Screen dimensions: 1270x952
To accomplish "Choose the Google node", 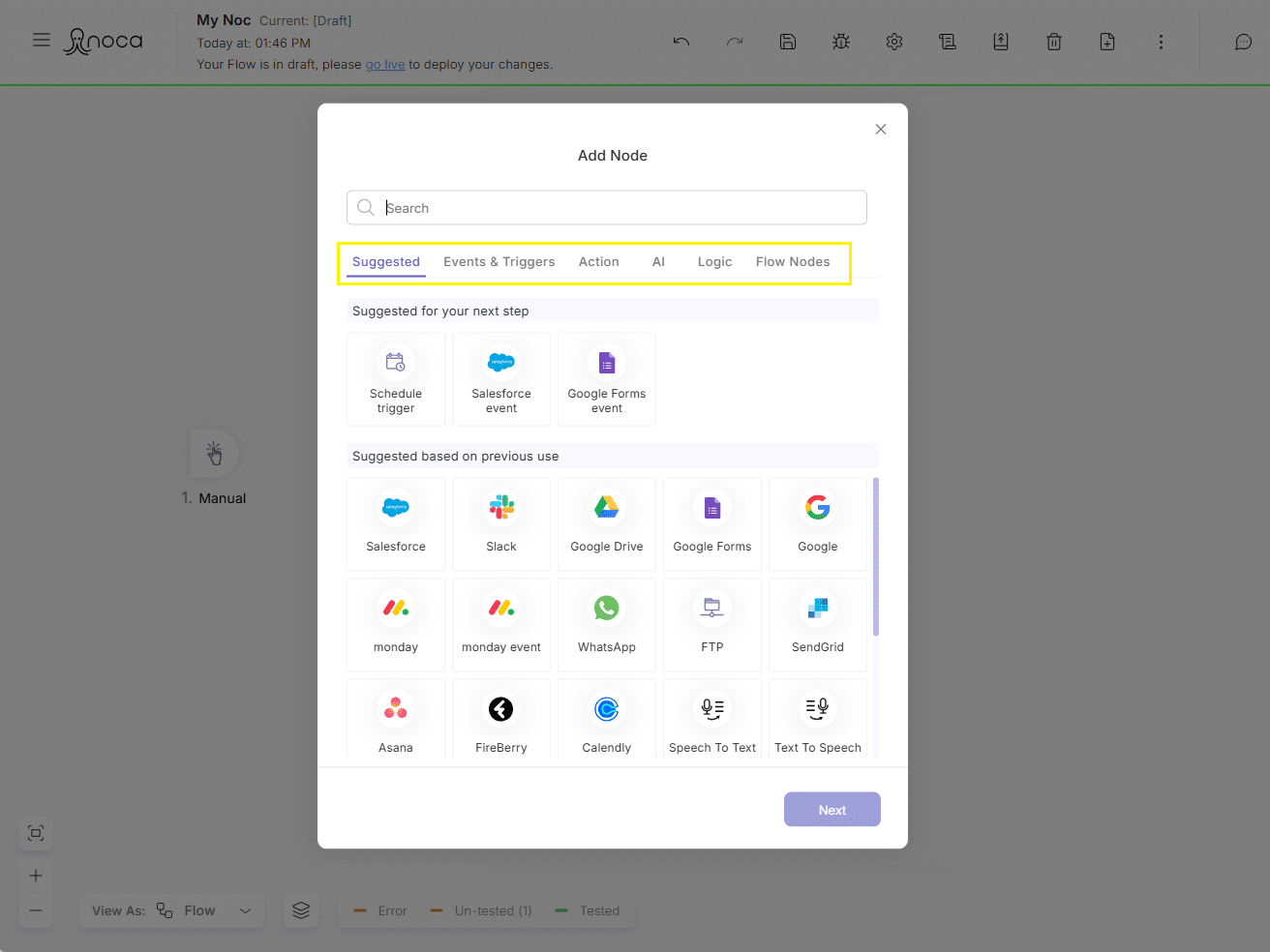I will click(x=818, y=524).
